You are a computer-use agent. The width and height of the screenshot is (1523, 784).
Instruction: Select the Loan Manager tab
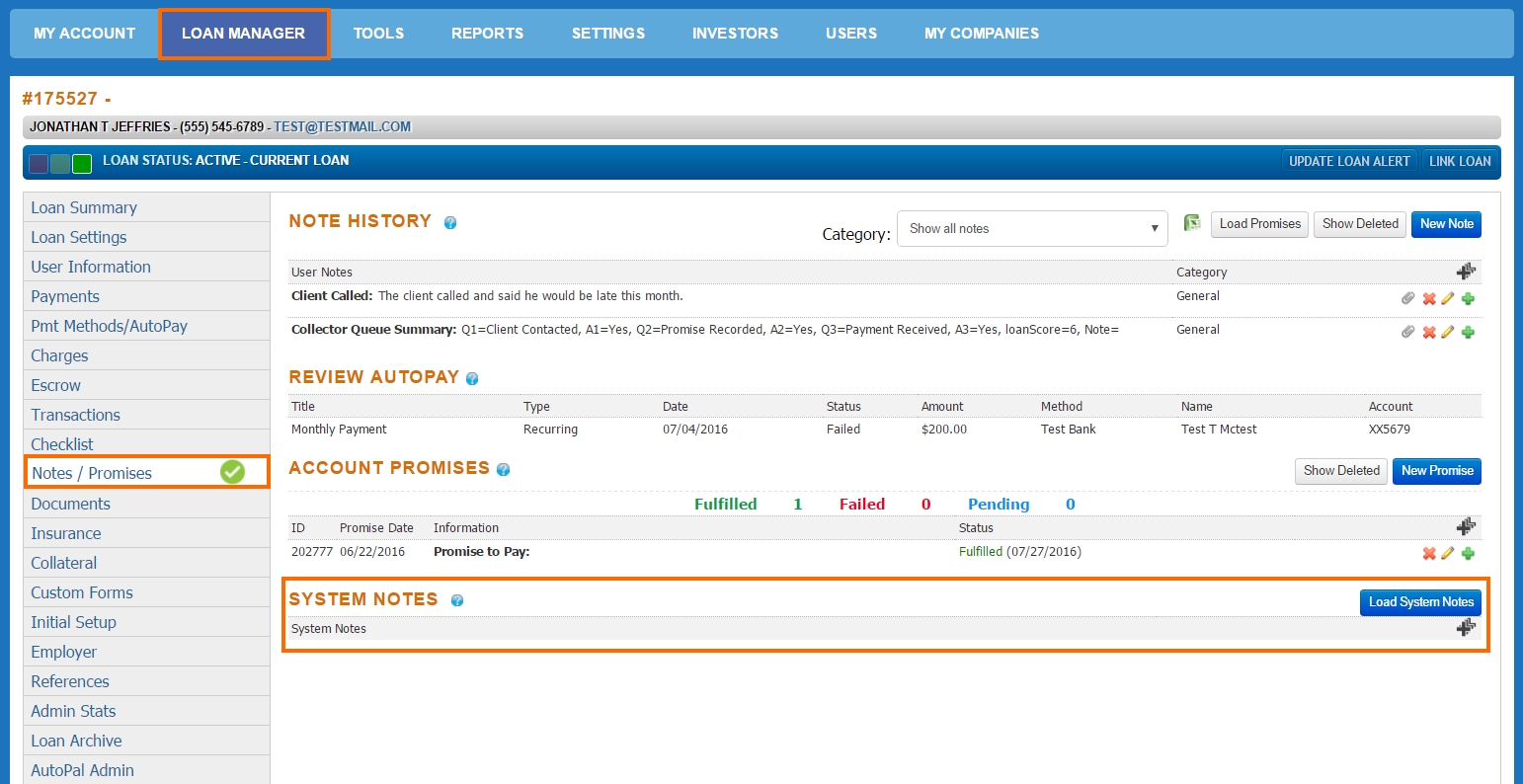[244, 34]
